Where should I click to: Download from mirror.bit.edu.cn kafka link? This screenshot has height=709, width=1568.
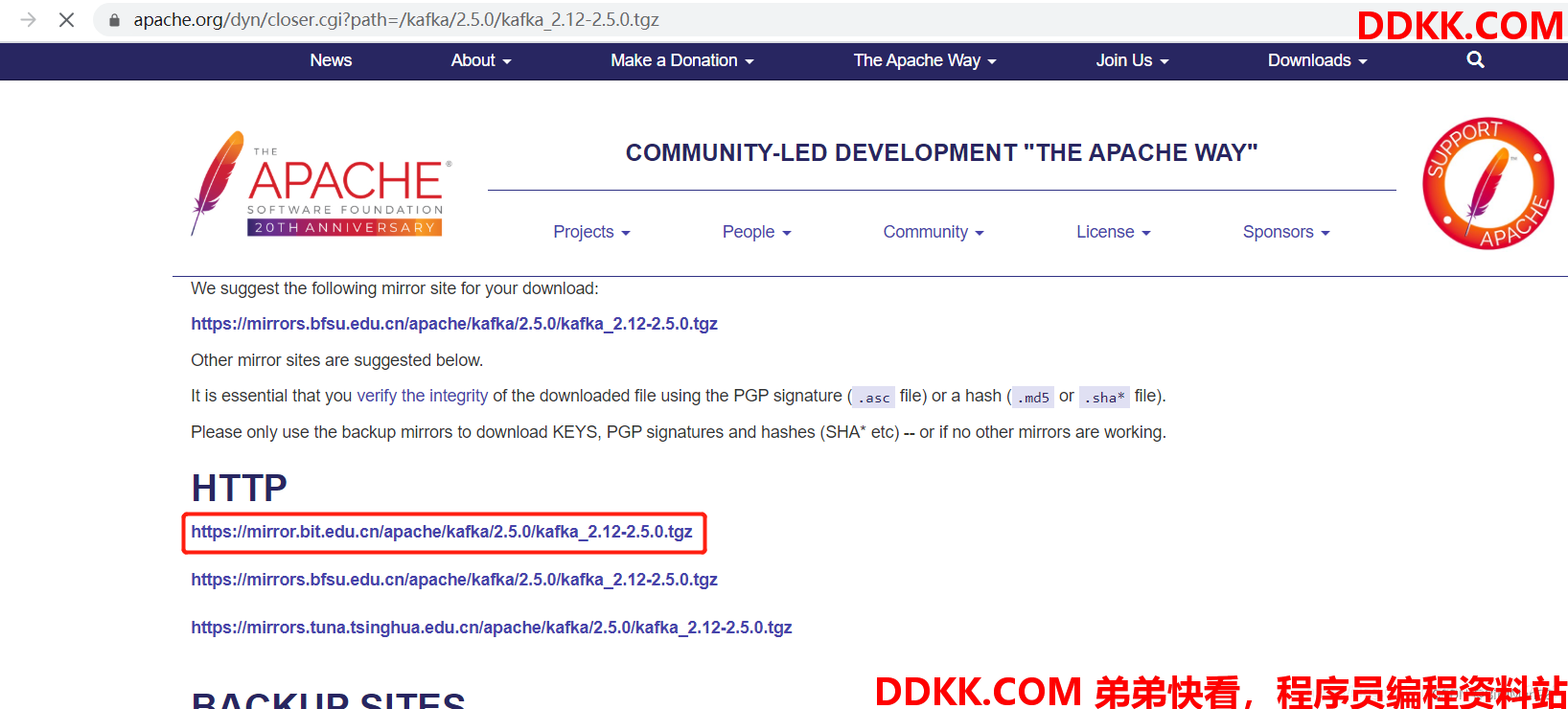coord(442,532)
